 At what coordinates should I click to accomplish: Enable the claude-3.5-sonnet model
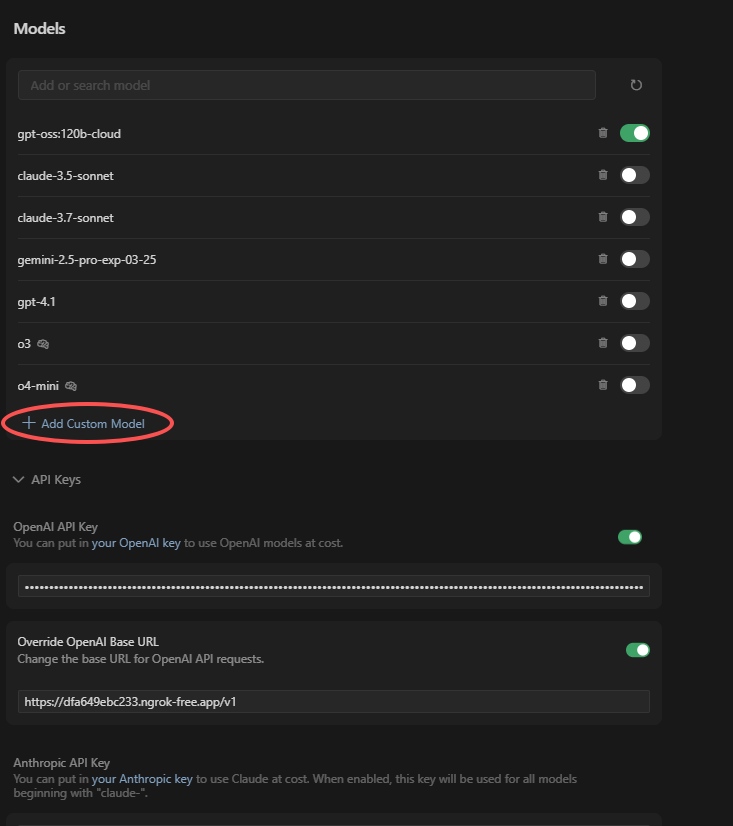[635, 175]
